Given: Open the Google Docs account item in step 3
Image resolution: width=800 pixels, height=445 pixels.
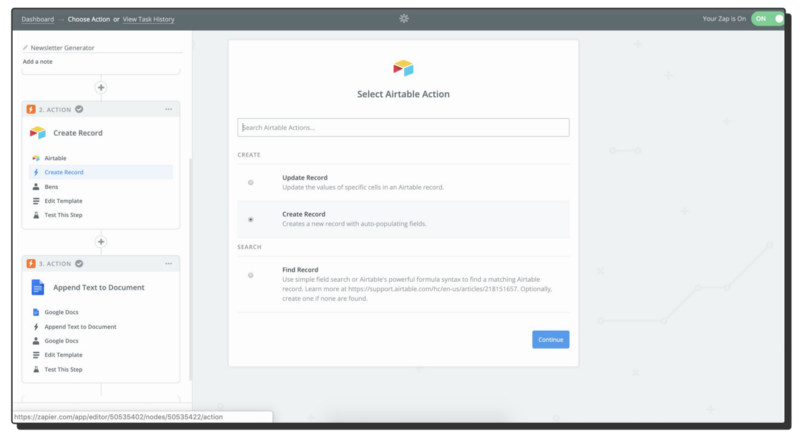Looking at the screenshot, I should click(61, 341).
